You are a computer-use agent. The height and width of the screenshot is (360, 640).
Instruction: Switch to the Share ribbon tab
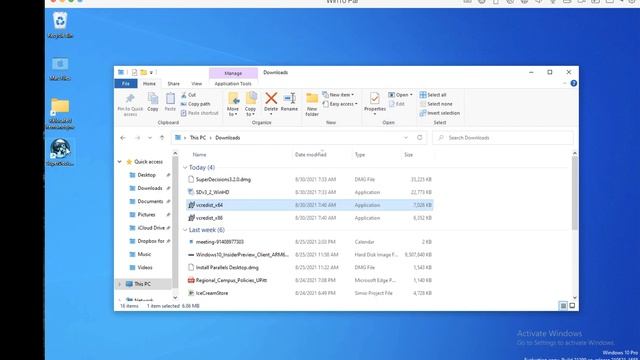coord(173,84)
